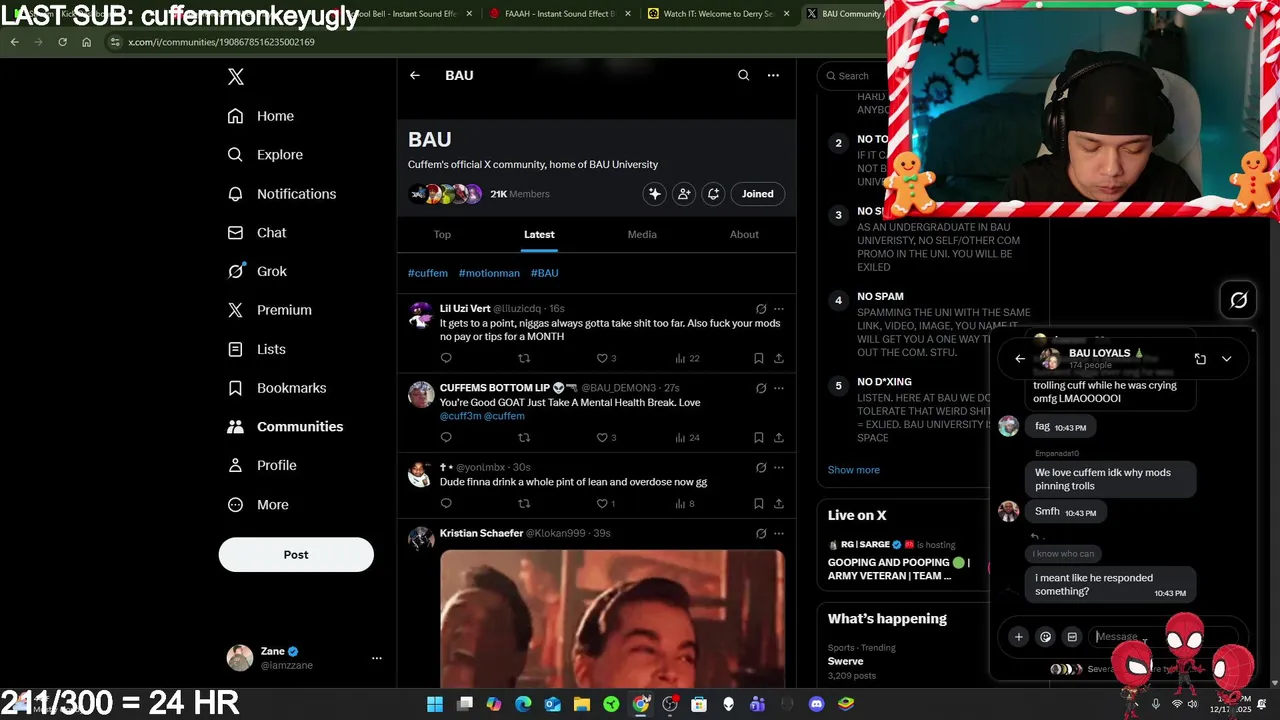
Task: Share the @yonlmbx post
Action: 779,503
